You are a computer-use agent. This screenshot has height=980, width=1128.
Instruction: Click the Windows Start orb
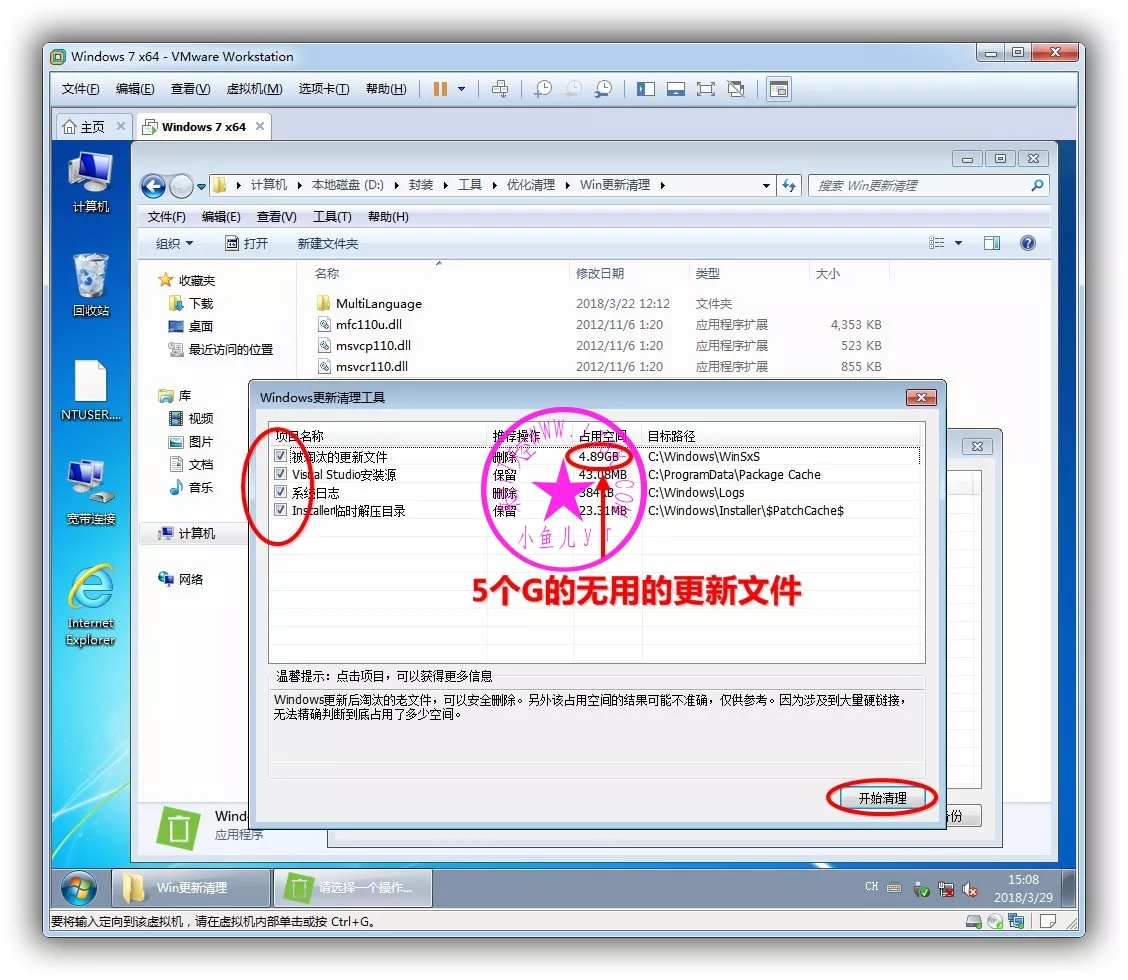pos(79,887)
